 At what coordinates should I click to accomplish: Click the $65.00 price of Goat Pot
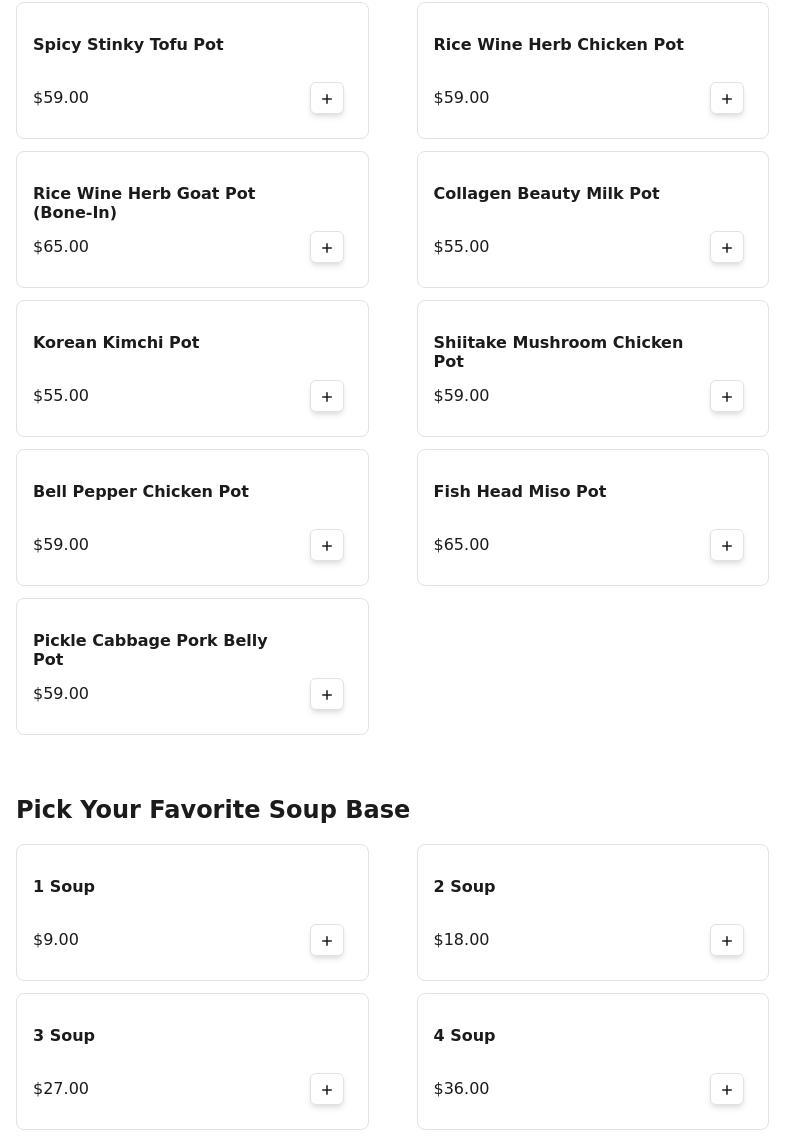61,247
